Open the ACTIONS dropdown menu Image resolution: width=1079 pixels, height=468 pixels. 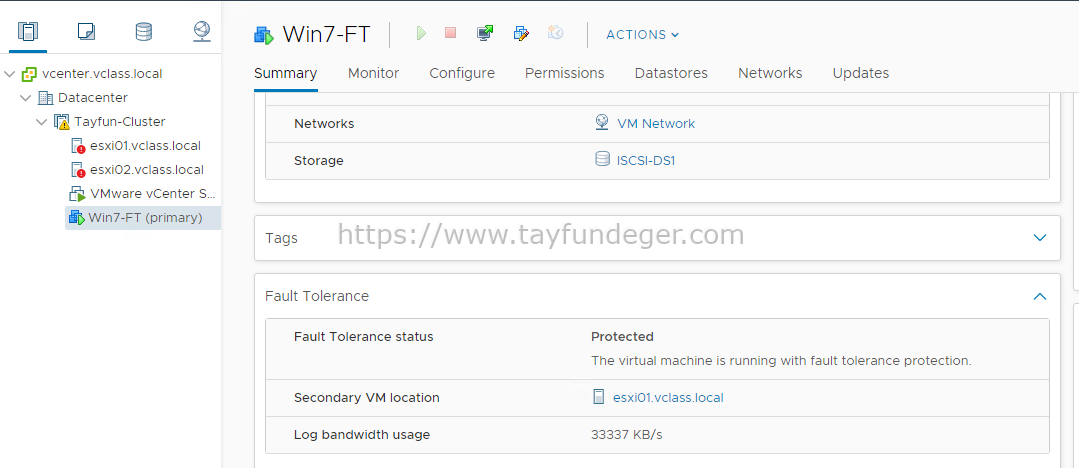(643, 34)
